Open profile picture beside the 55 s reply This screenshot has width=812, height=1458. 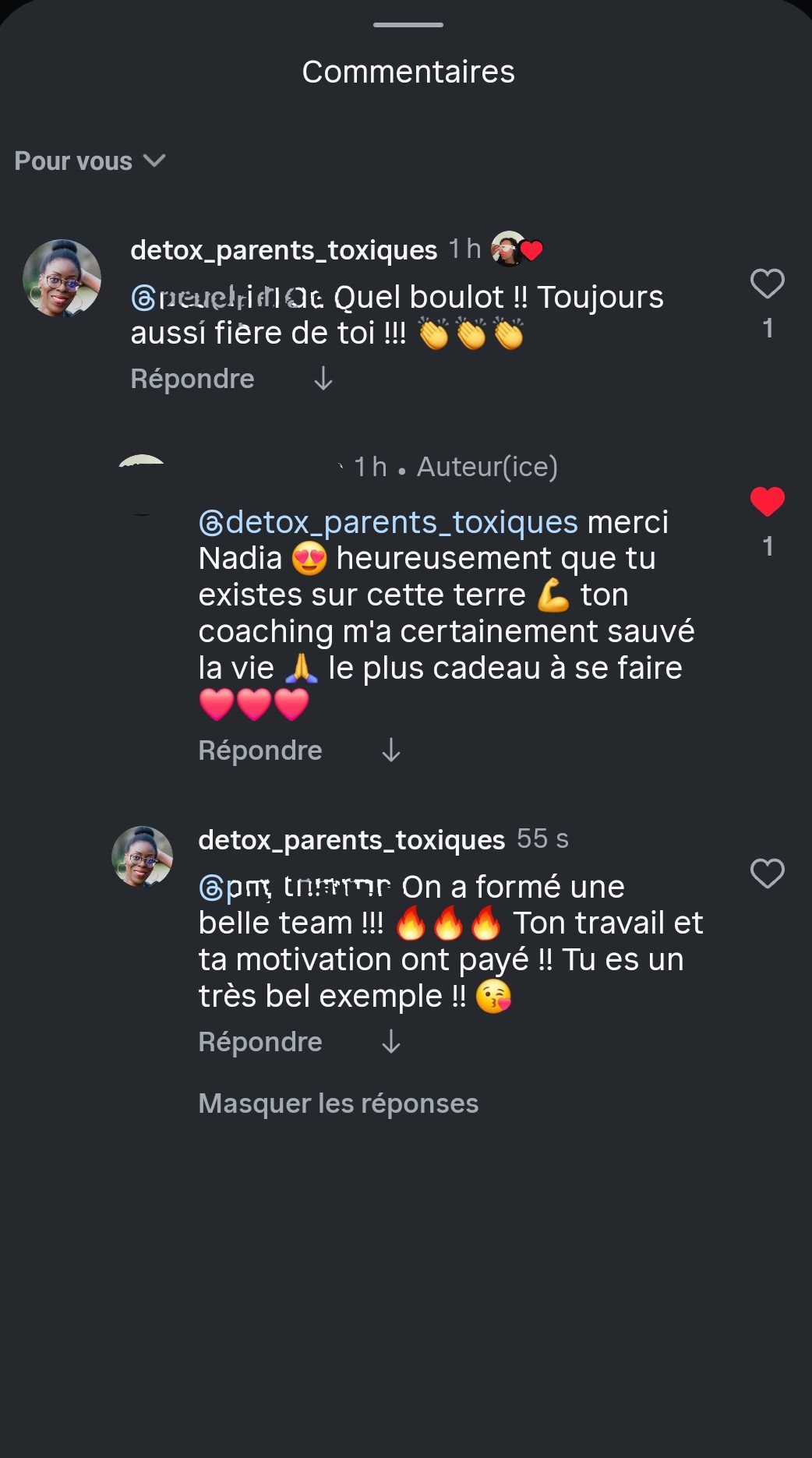142,856
